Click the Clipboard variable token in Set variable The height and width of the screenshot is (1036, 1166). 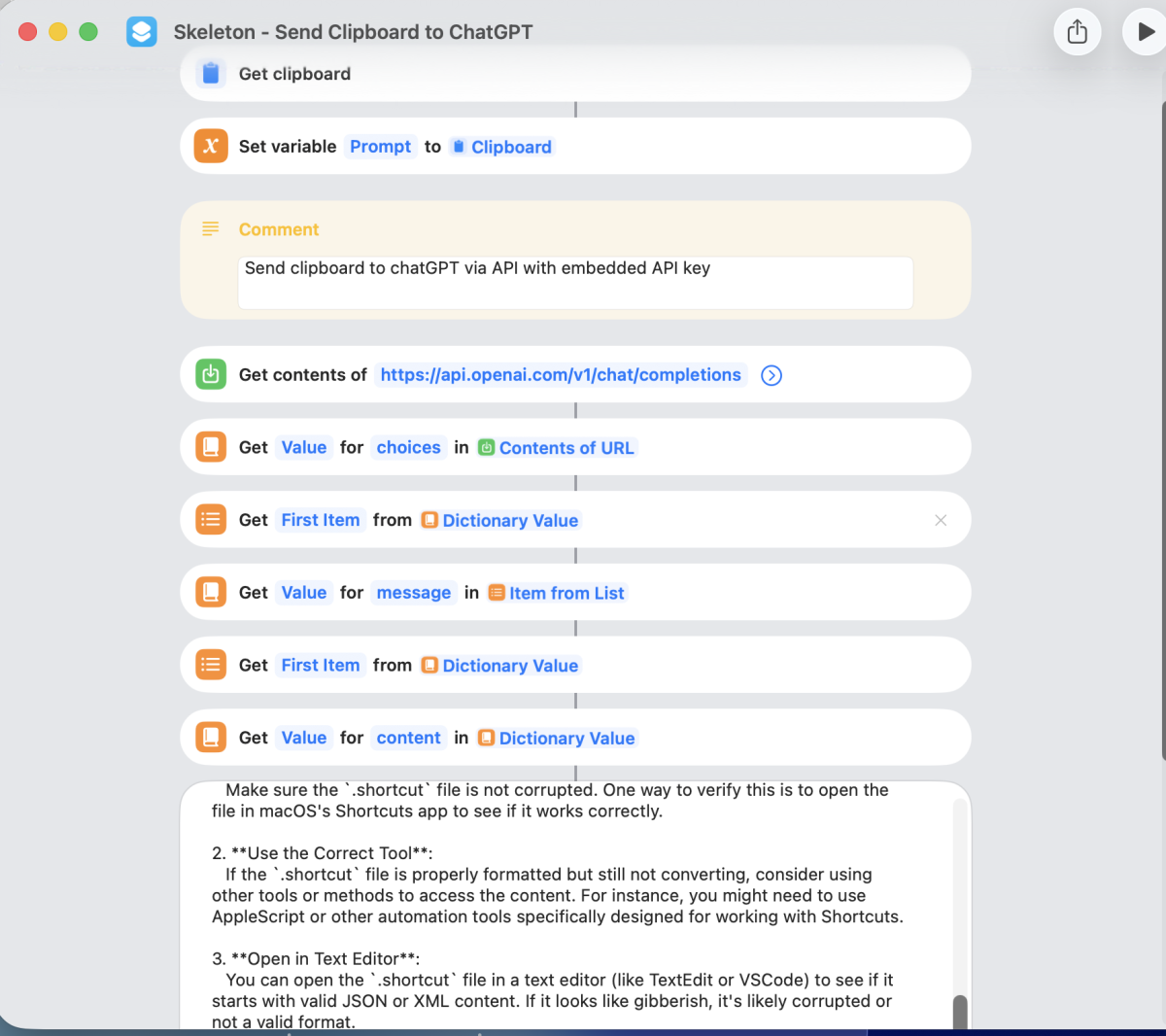click(x=502, y=147)
